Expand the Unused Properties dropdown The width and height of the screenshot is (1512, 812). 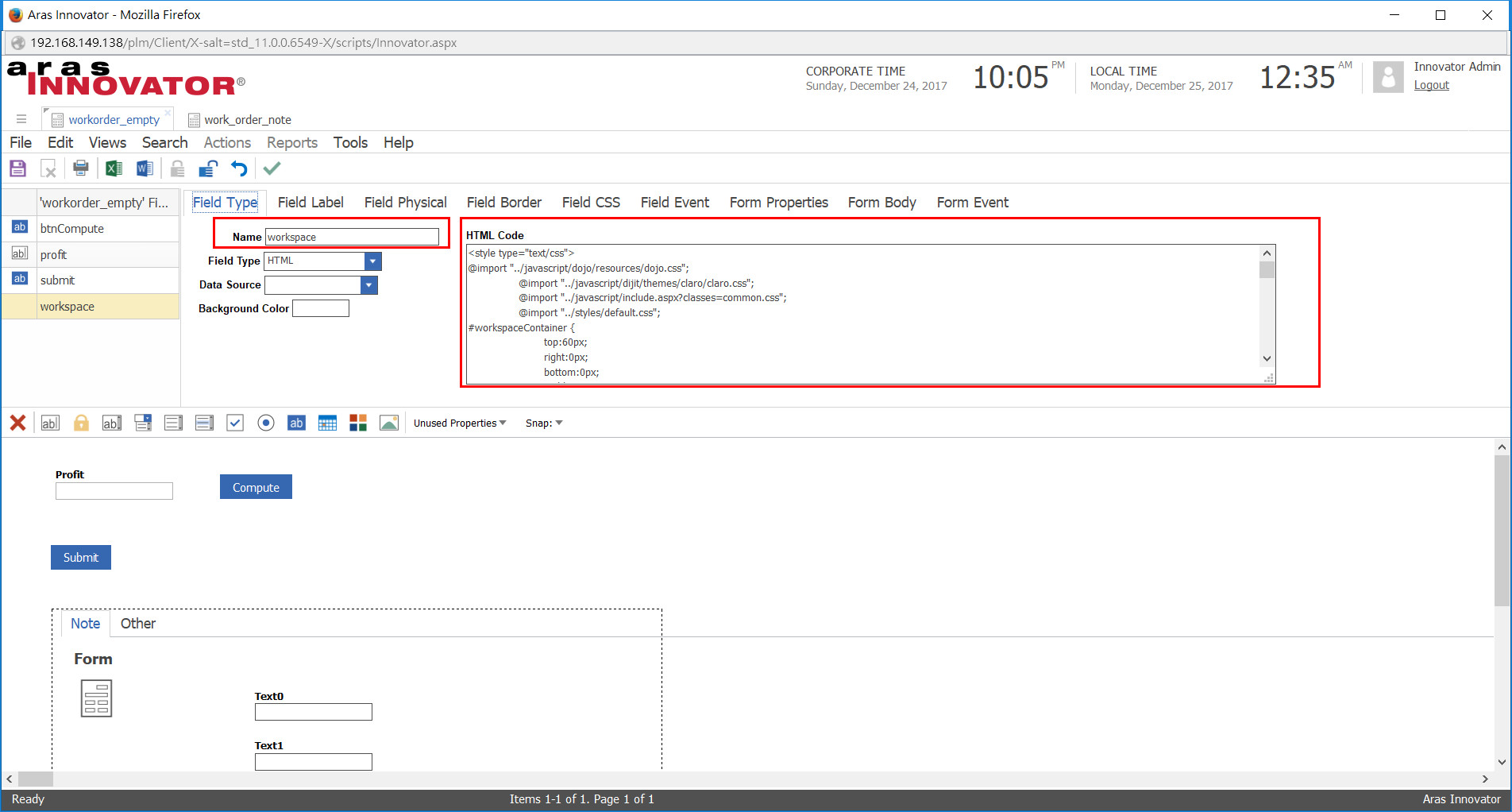click(460, 423)
